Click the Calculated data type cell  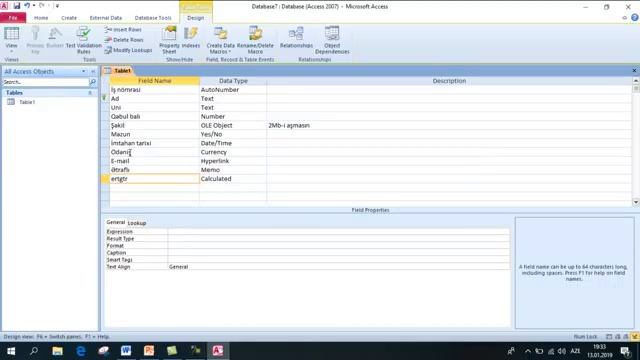click(233, 179)
